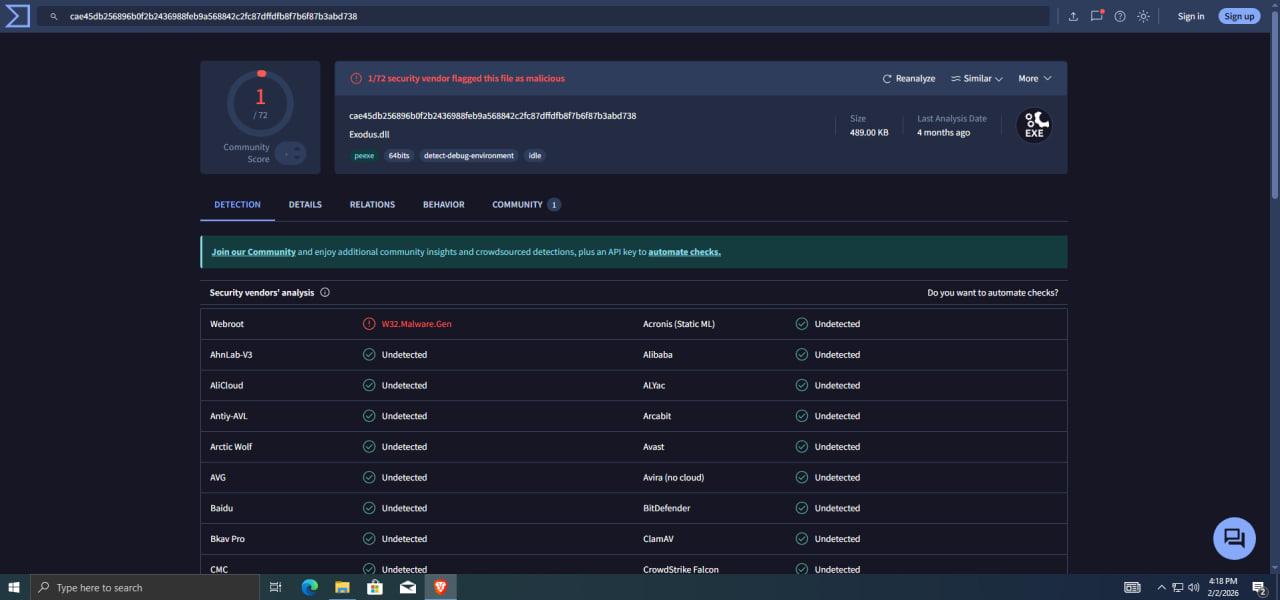Image resolution: width=1280 pixels, height=600 pixels.
Task: Open the notifications icon with red dot
Action: coord(1097,16)
